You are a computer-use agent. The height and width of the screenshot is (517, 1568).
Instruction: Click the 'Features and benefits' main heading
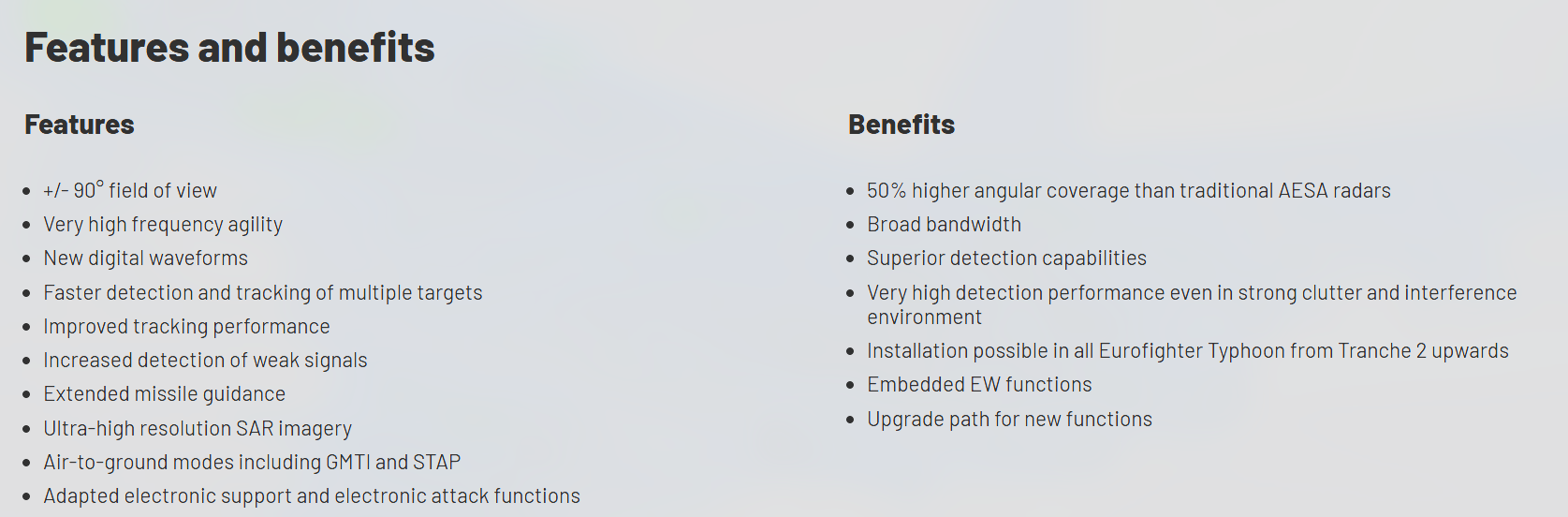[229, 48]
